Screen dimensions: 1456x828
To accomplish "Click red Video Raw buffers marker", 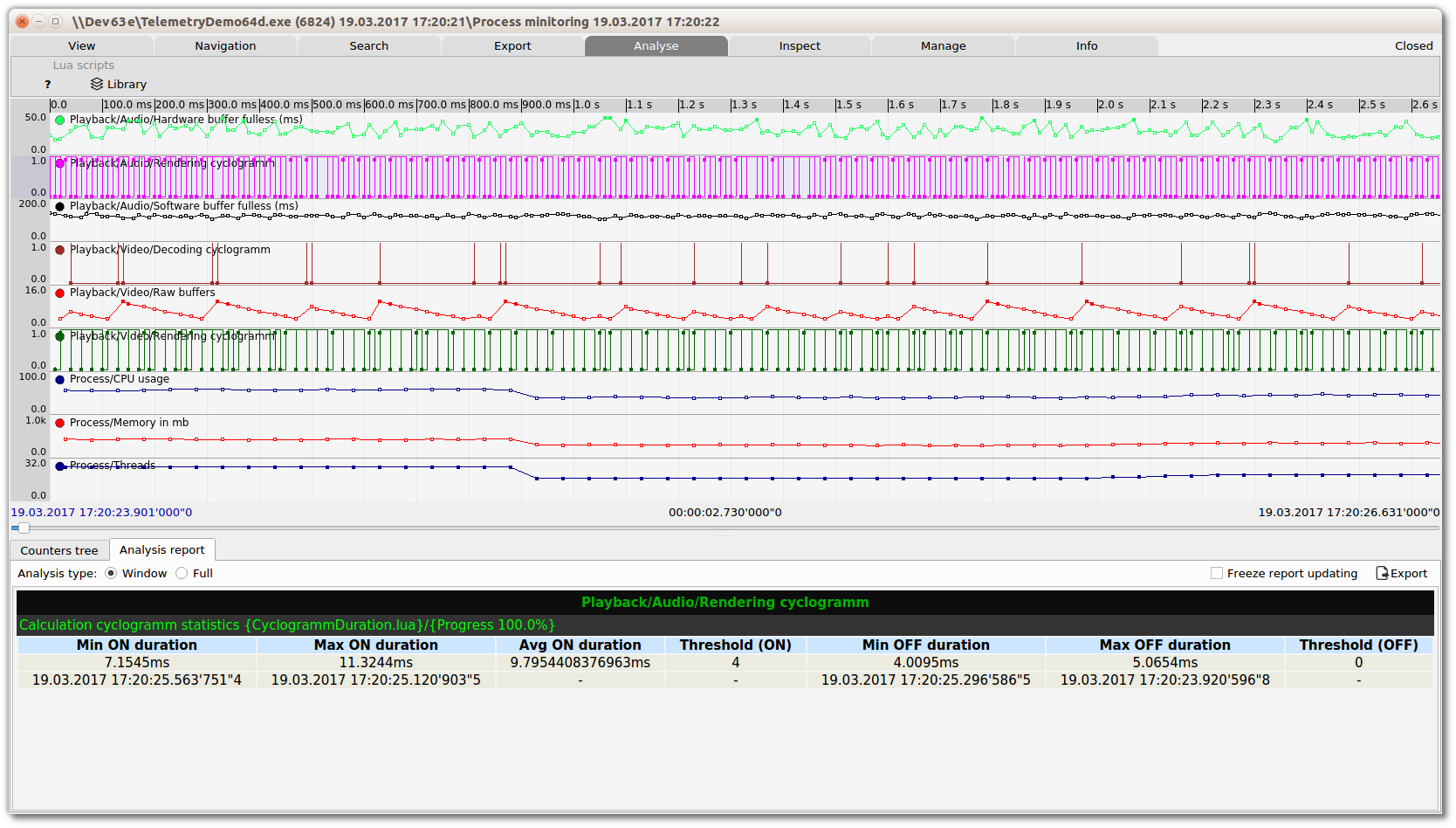I will (x=60, y=293).
